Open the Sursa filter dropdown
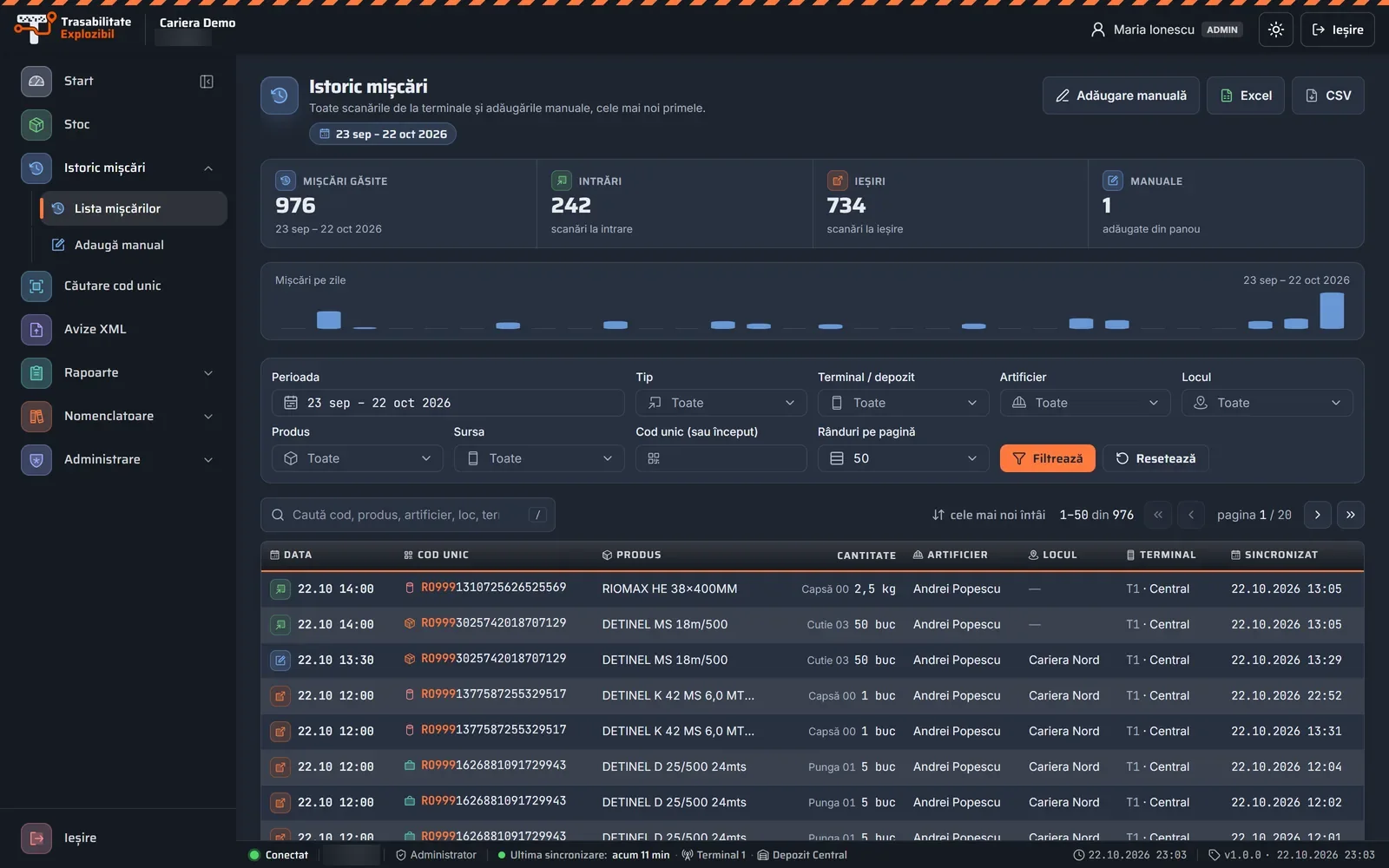This screenshot has width=1389, height=868. pyautogui.click(x=539, y=458)
